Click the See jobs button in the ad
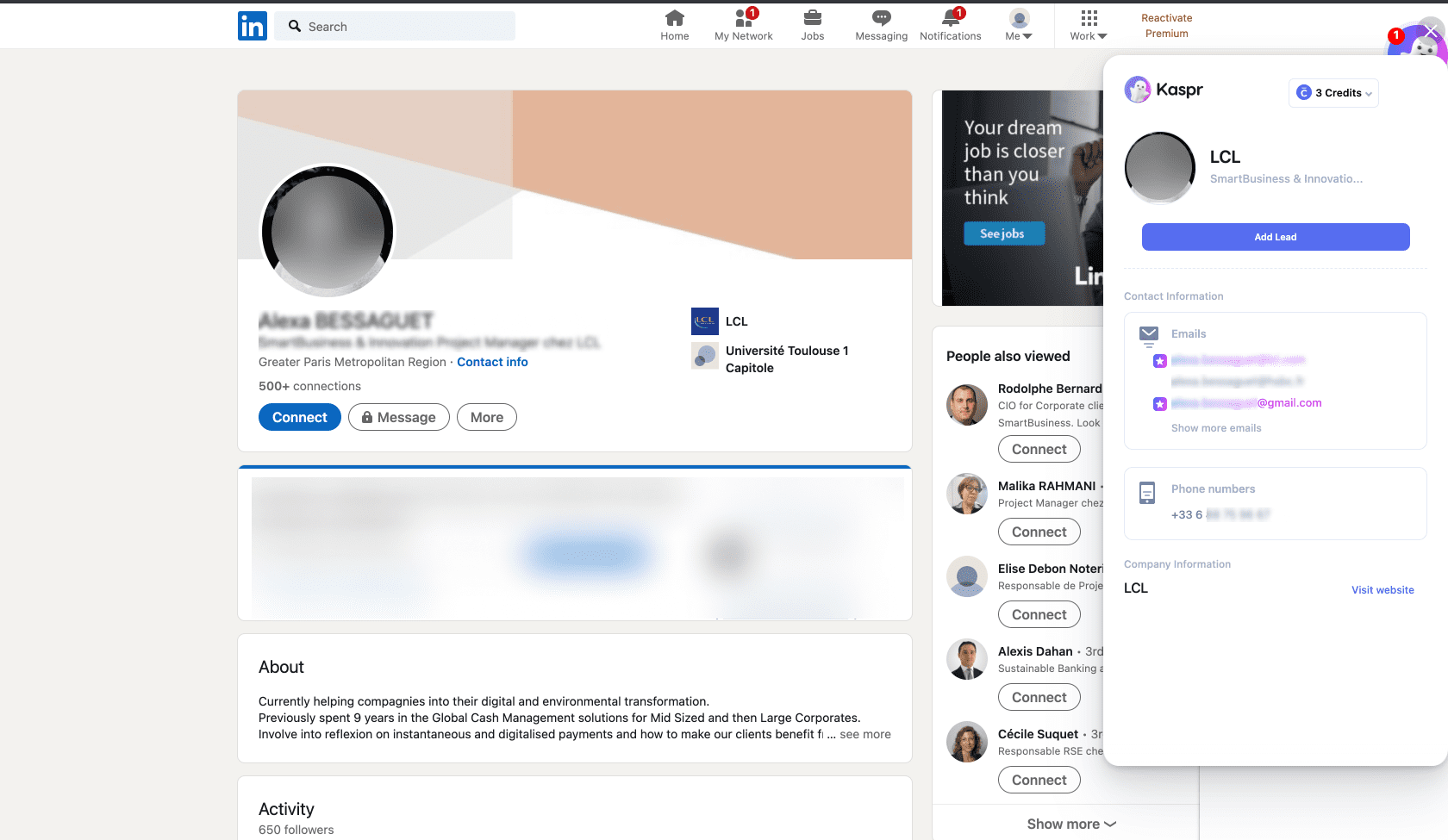The height and width of the screenshot is (840, 1448). coord(1003,233)
